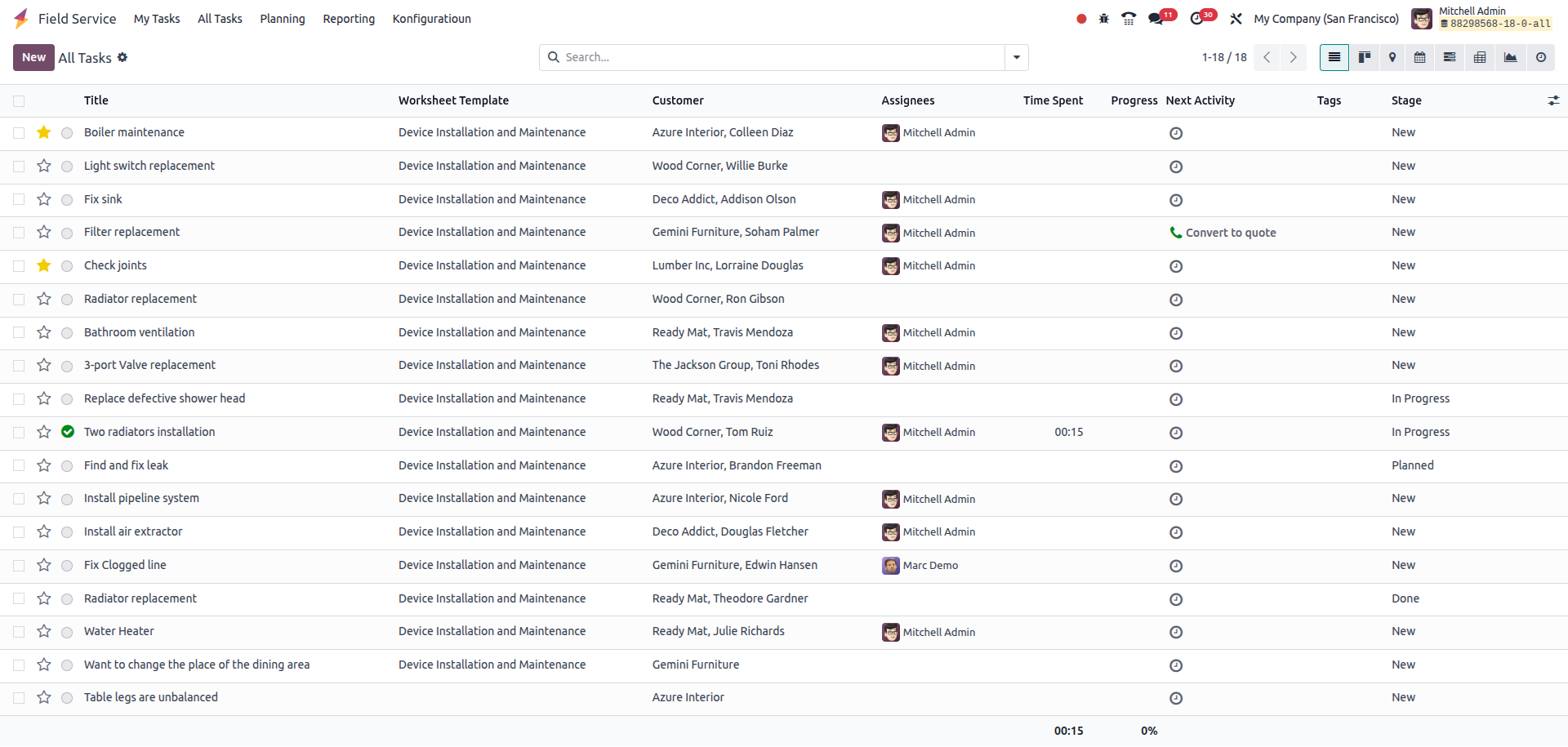The image size is (1568, 747).
Task: Switch to pivot table view
Action: point(1480,57)
